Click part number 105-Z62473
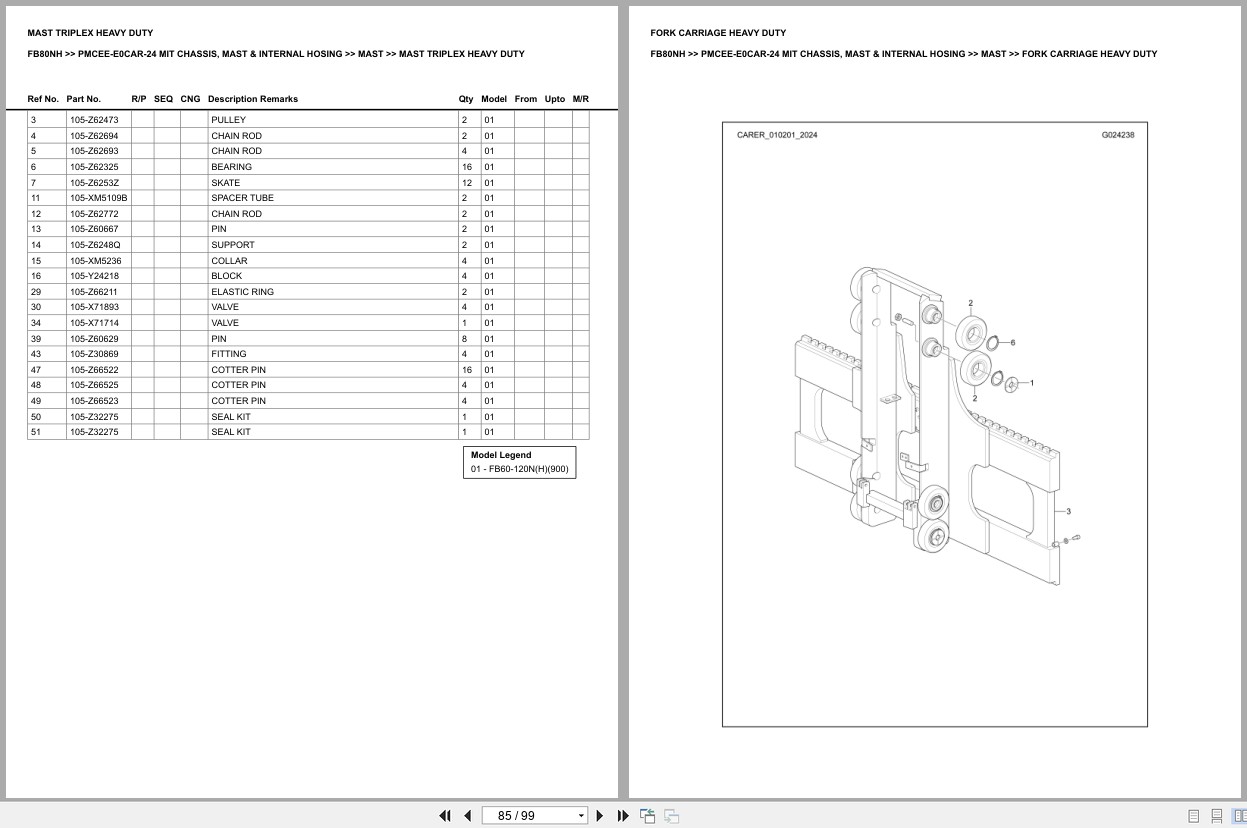This screenshot has height=828, width=1247. (x=94, y=120)
